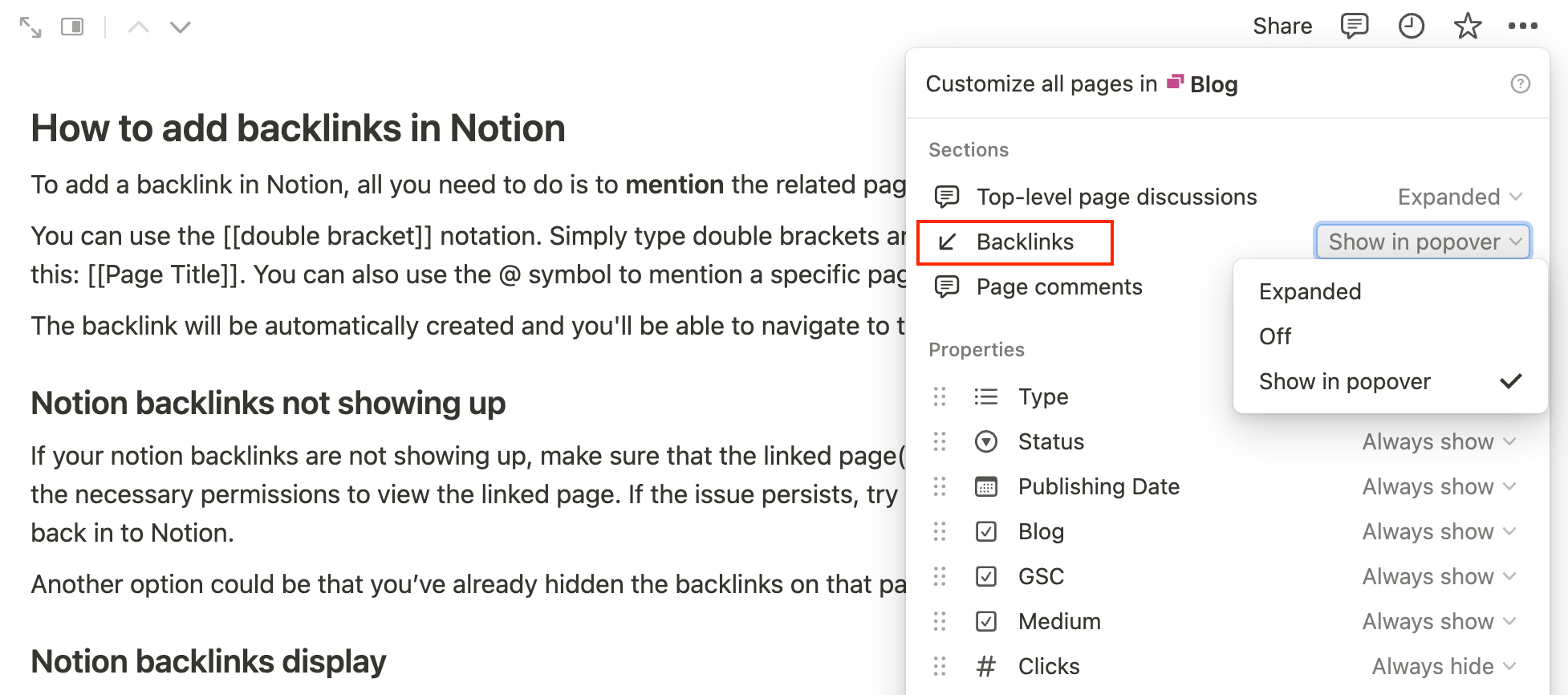The height and width of the screenshot is (695, 1568).
Task: Open the page comments icon in top bar
Action: [x=1354, y=26]
